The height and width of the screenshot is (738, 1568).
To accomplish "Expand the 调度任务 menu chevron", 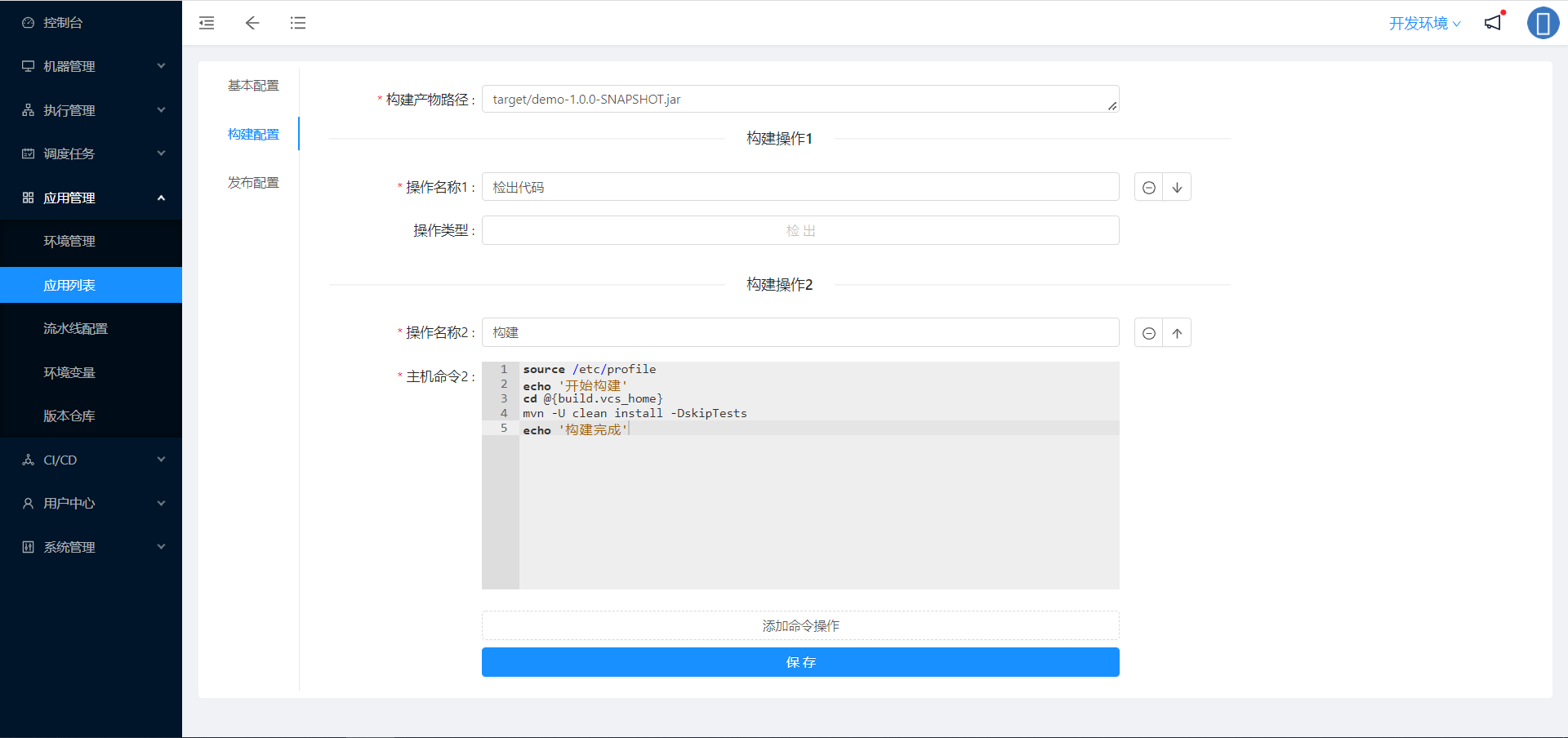I will (161, 153).
